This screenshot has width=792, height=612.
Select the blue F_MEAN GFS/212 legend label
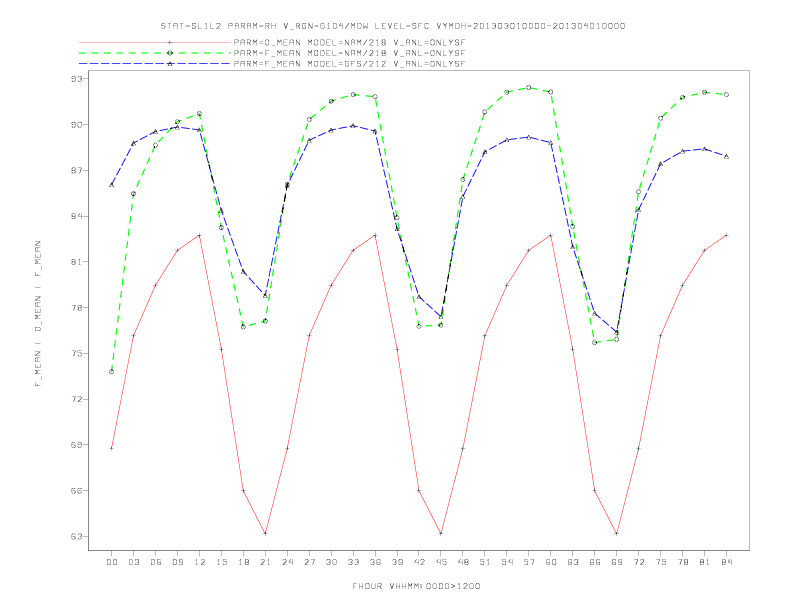tap(349, 64)
